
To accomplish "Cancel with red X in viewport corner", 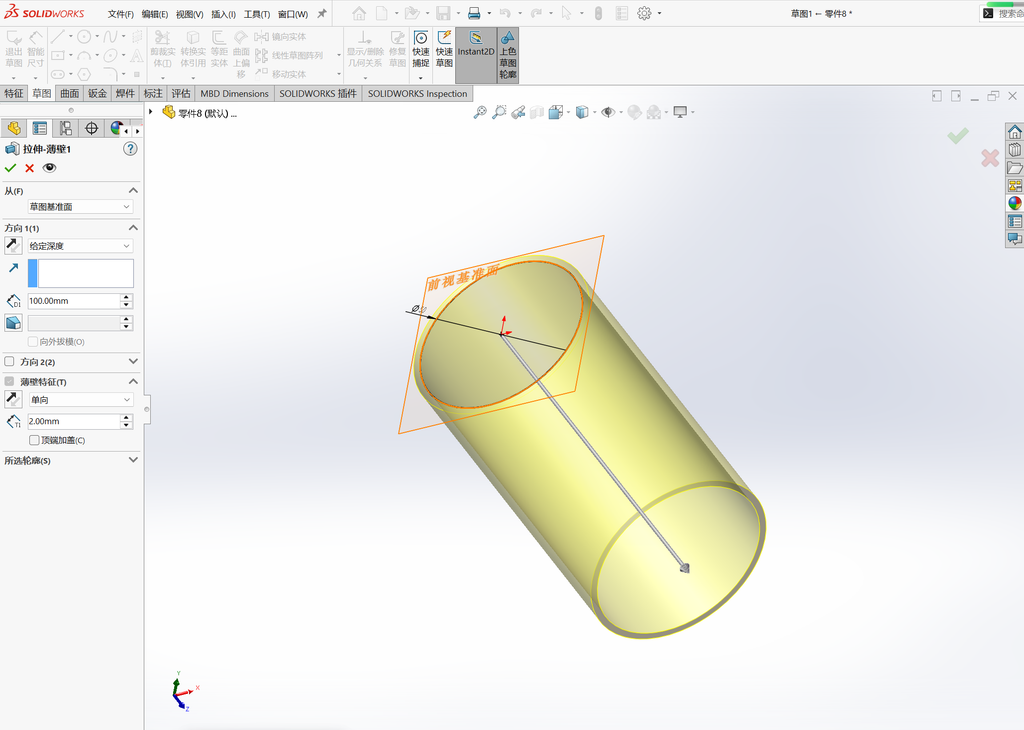I will (990, 157).
